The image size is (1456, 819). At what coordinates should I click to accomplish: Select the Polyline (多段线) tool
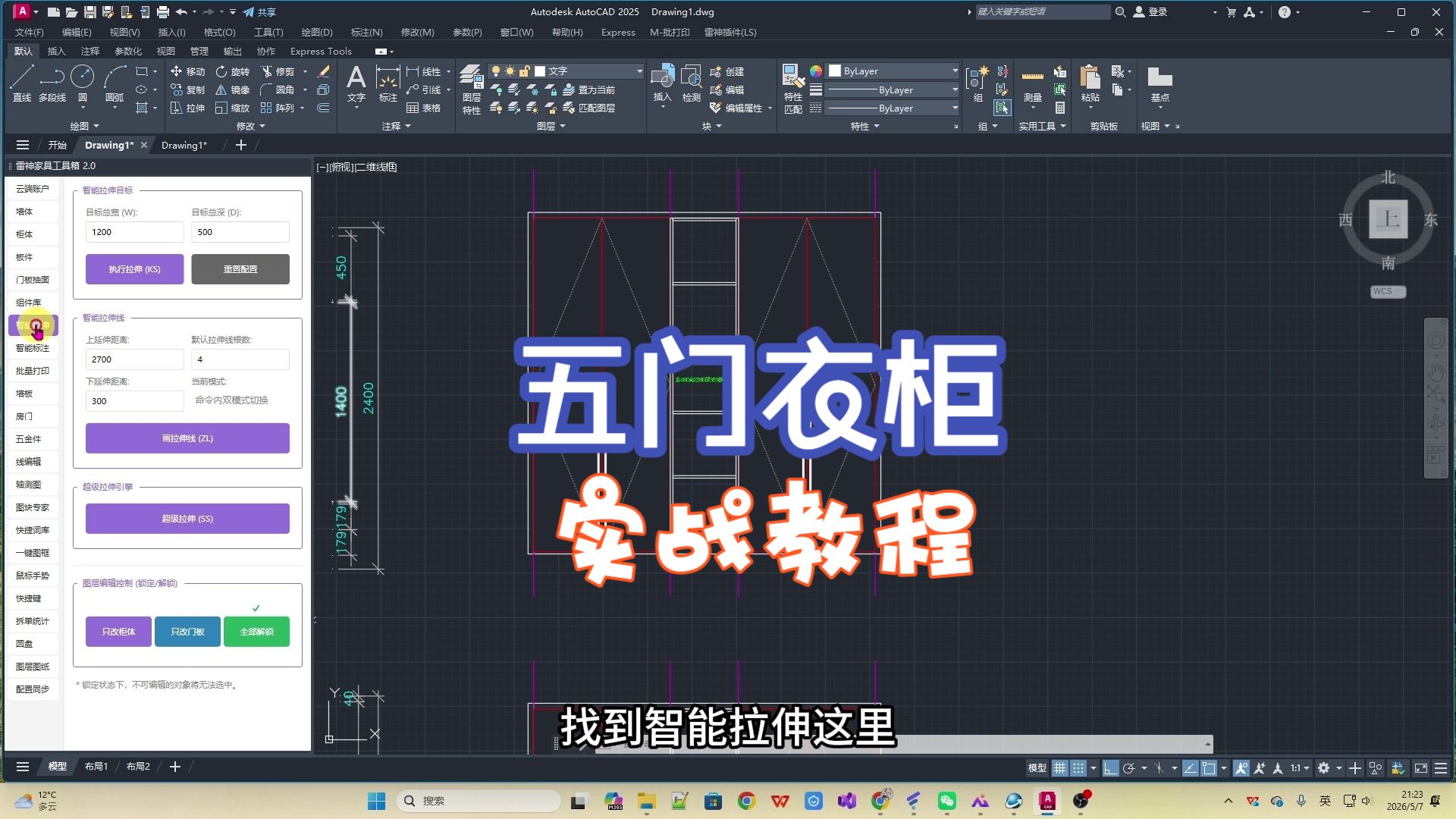click(x=52, y=83)
